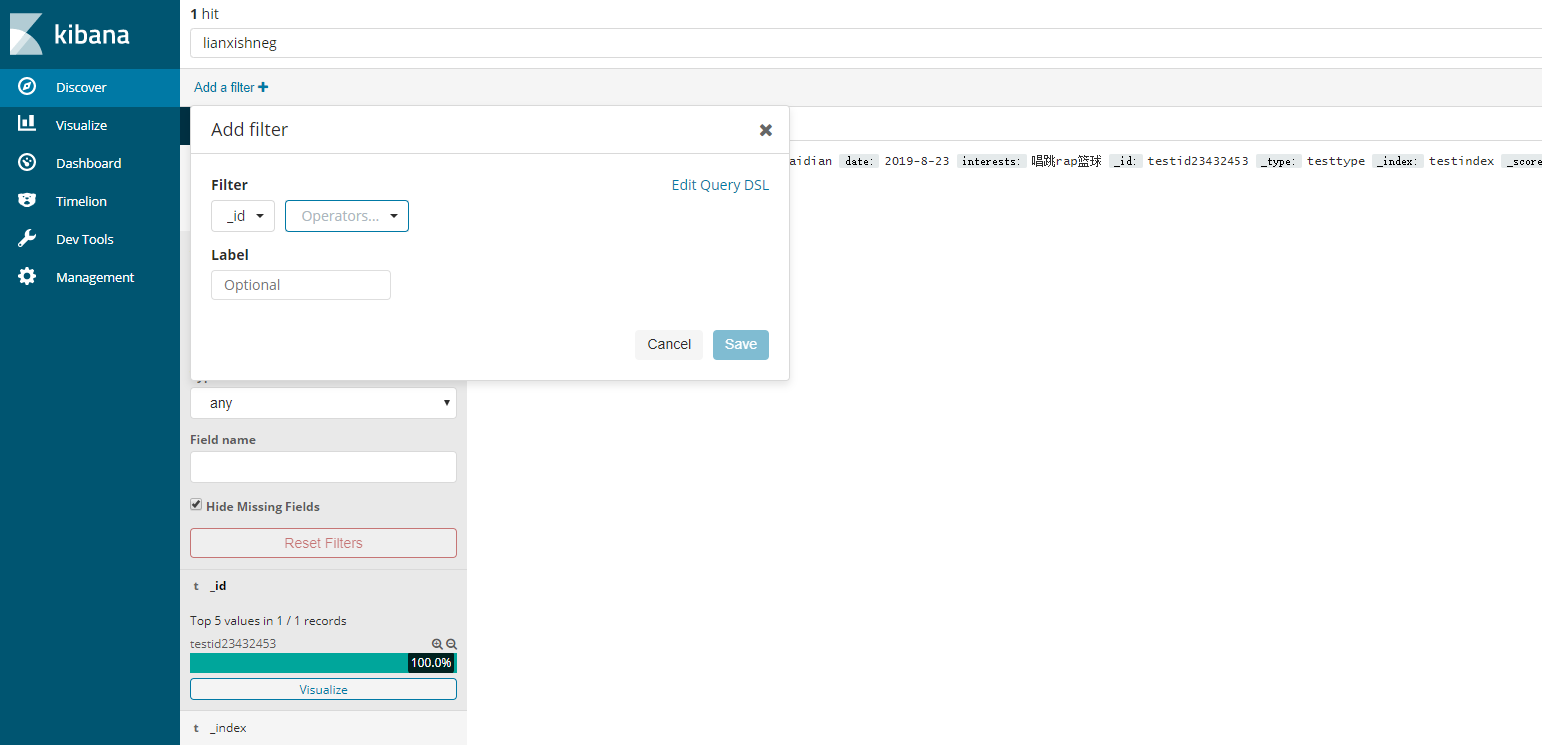
Task: Click the _index: label in document row
Action: 1399,161
